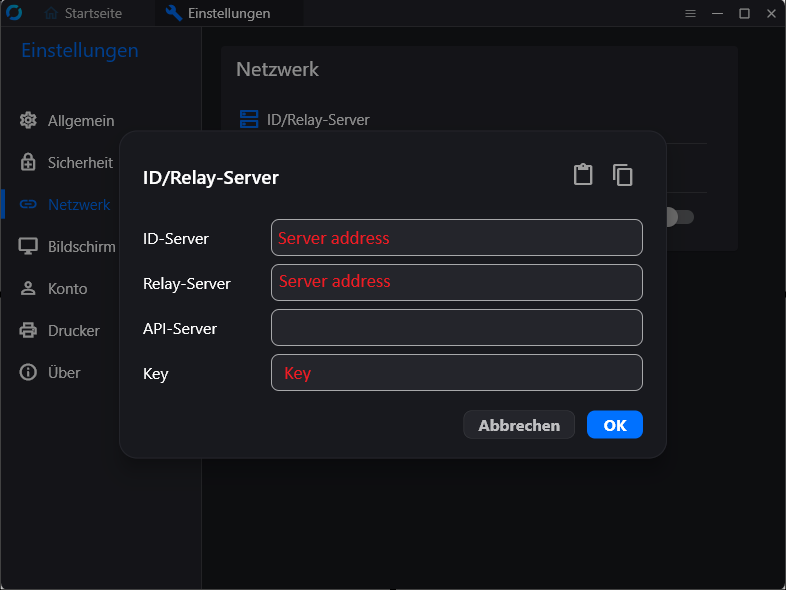Close the RustDesk window
Image resolution: width=786 pixels, height=590 pixels.
pyautogui.click(x=771, y=14)
